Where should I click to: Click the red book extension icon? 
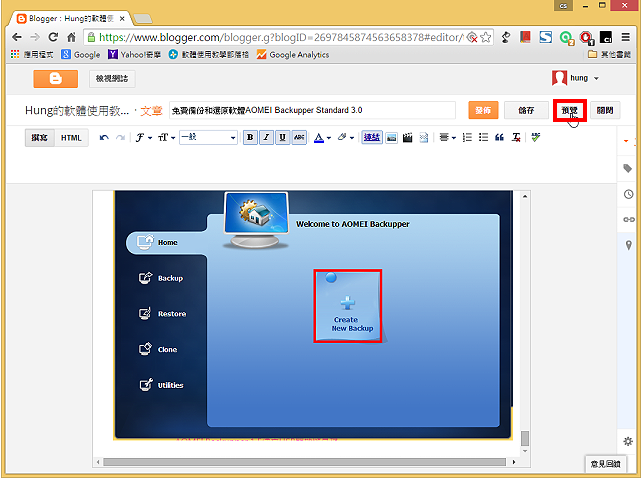pyautogui.click(x=525, y=37)
